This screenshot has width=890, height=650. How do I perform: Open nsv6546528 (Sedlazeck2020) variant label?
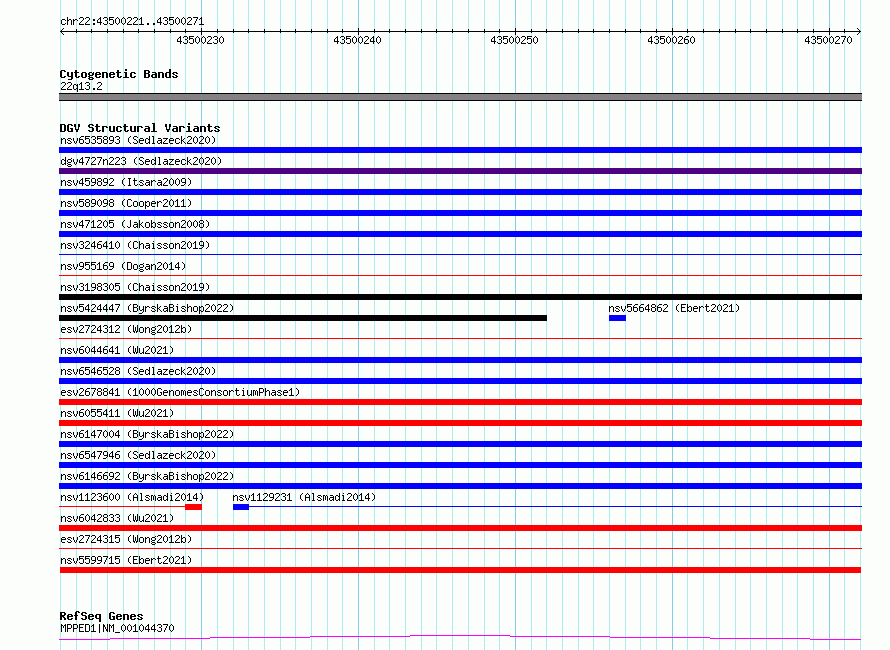click(x=138, y=371)
